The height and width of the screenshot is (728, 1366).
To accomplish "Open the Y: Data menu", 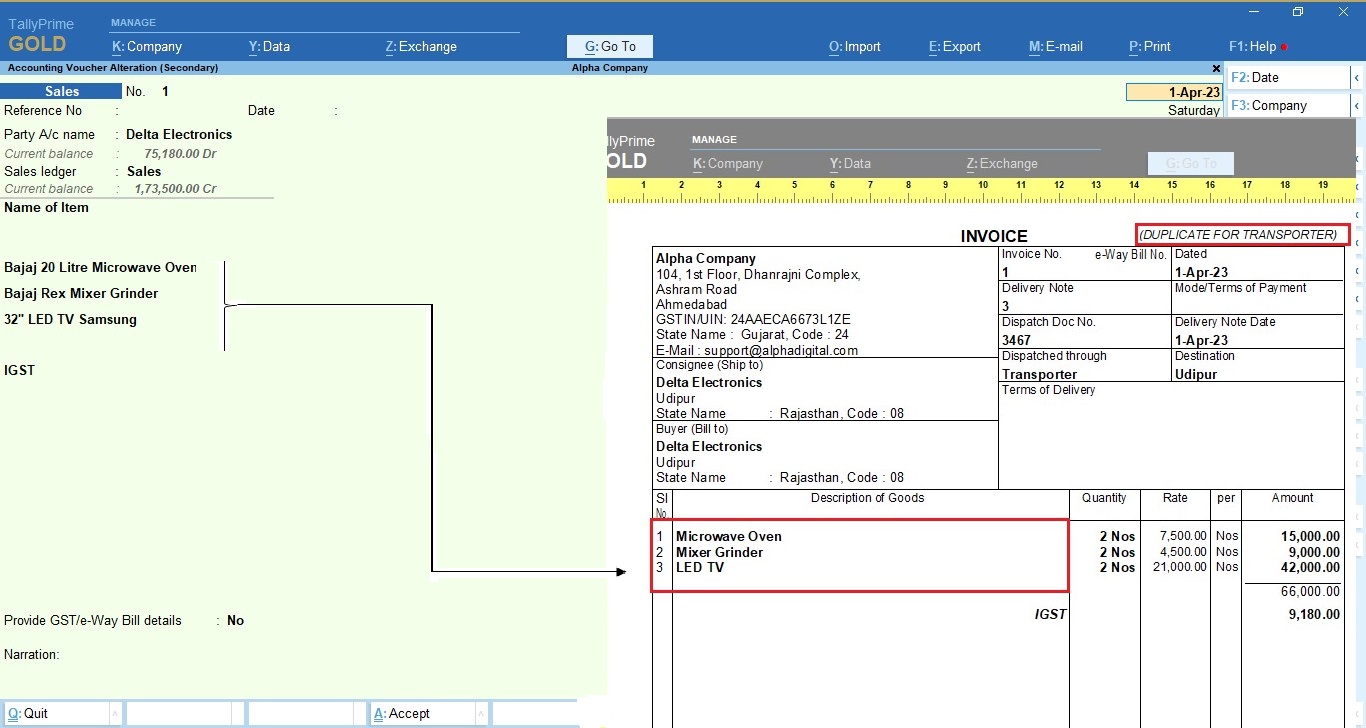I will pyautogui.click(x=268, y=46).
